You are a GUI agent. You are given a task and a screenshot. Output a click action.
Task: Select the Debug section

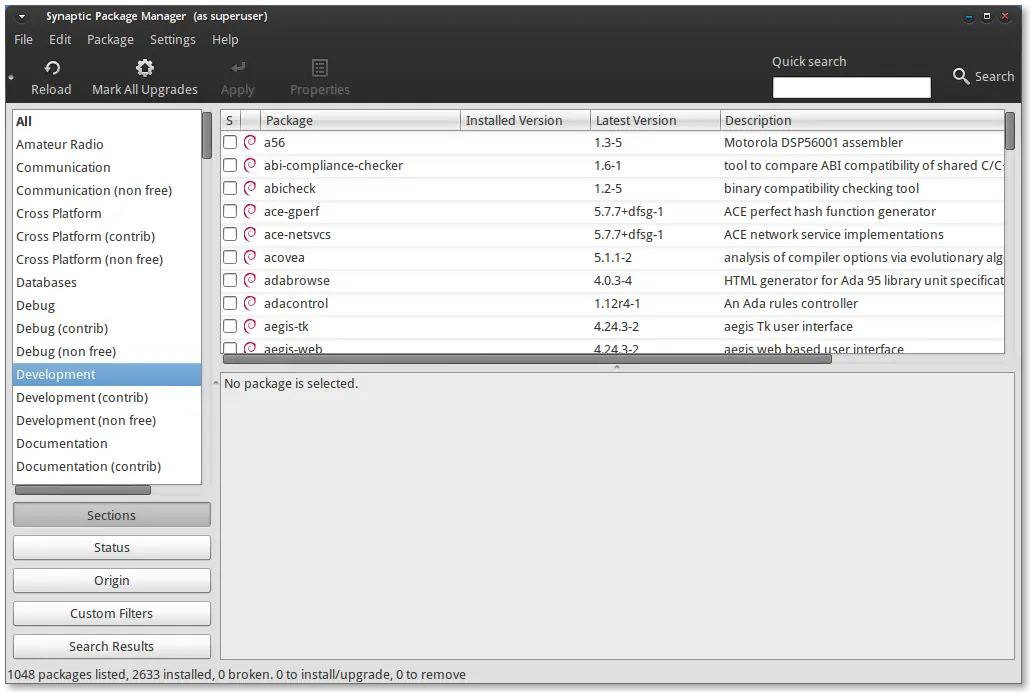point(107,305)
